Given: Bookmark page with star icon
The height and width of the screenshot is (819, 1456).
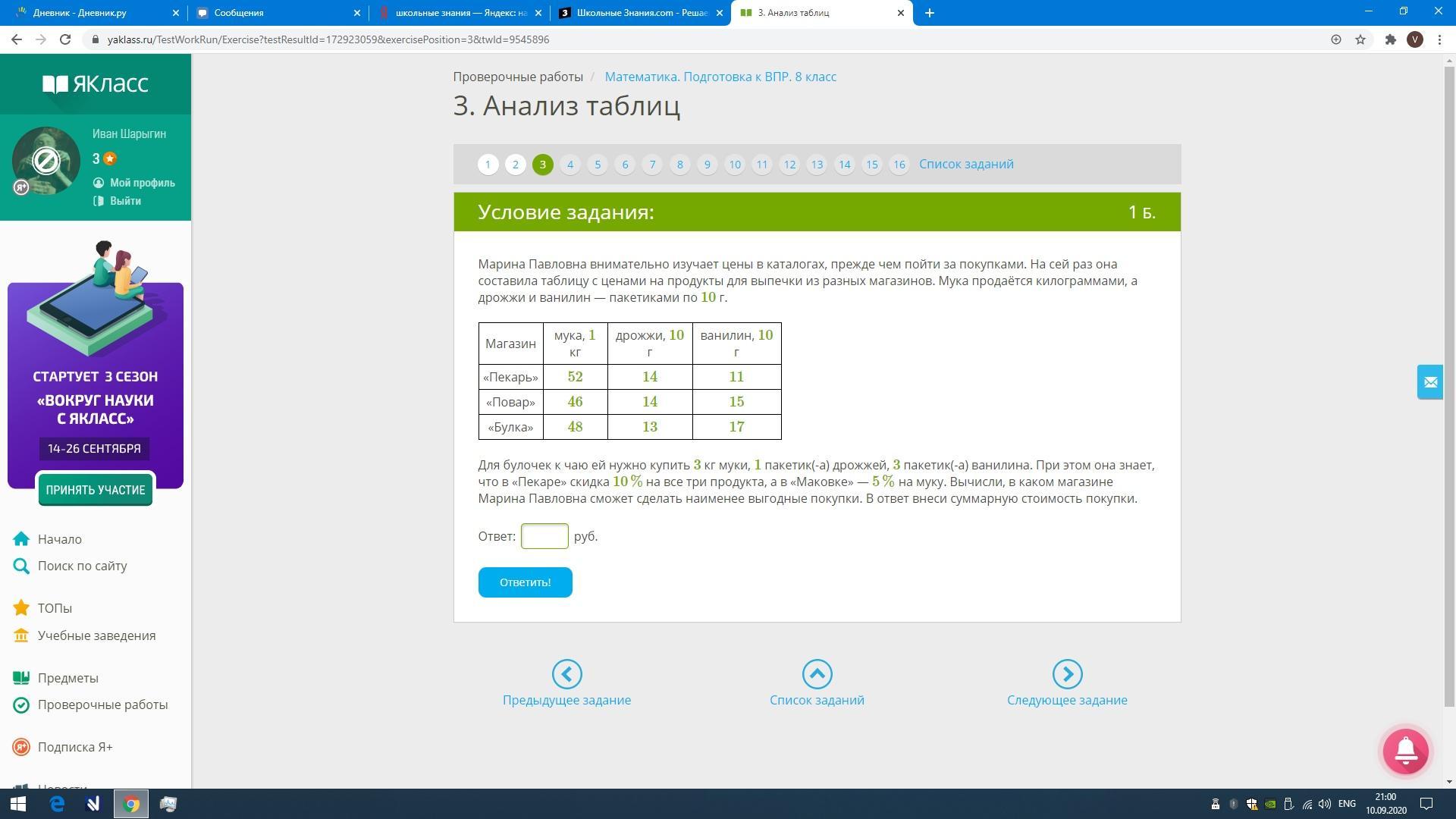Looking at the screenshot, I should pyautogui.click(x=1360, y=39).
